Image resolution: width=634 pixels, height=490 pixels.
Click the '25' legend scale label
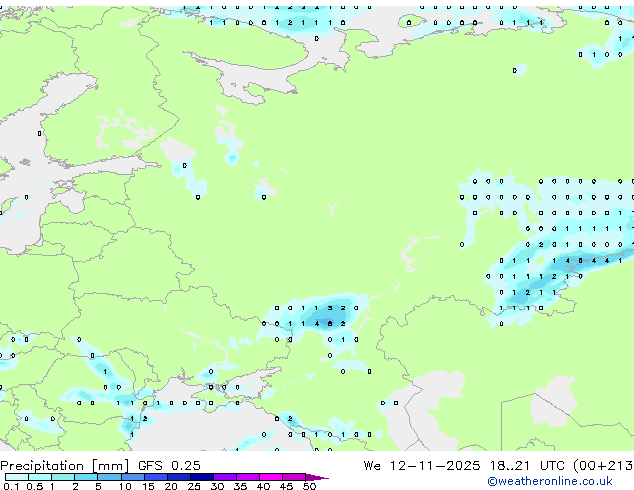click(x=194, y=486)
